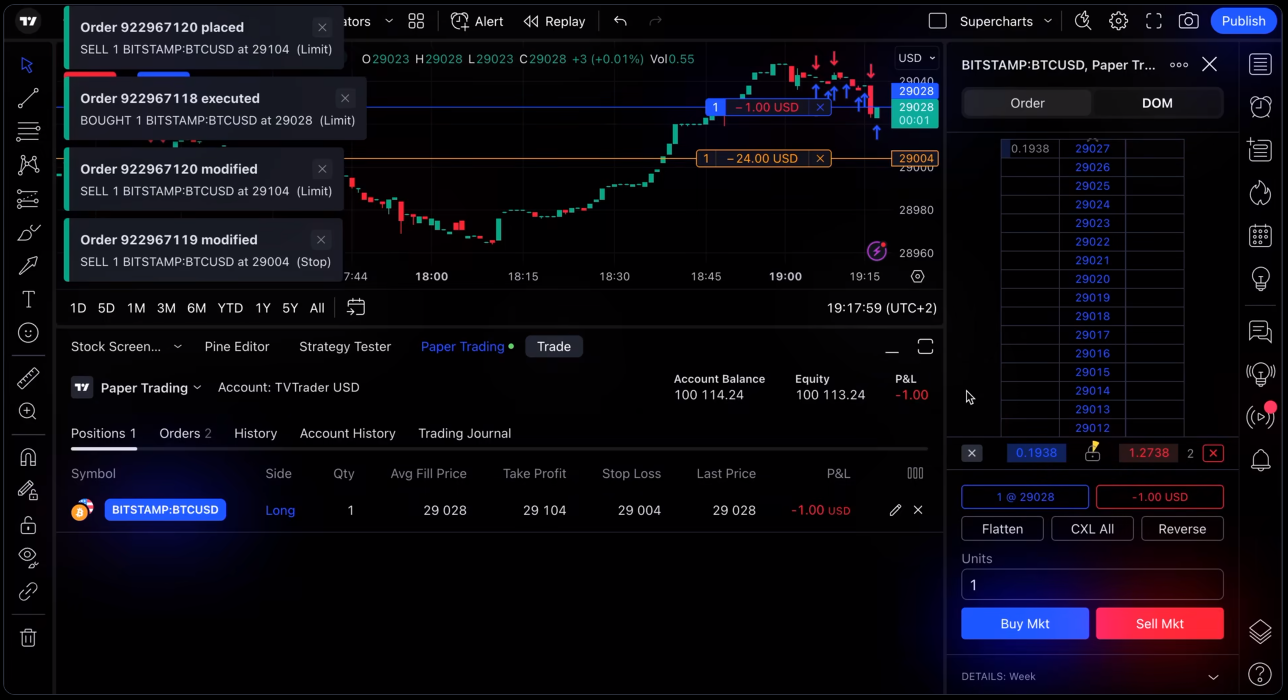Open the Fibonacci tools group
Viewport: 1288px width, 700px height.
coord(28,131)
